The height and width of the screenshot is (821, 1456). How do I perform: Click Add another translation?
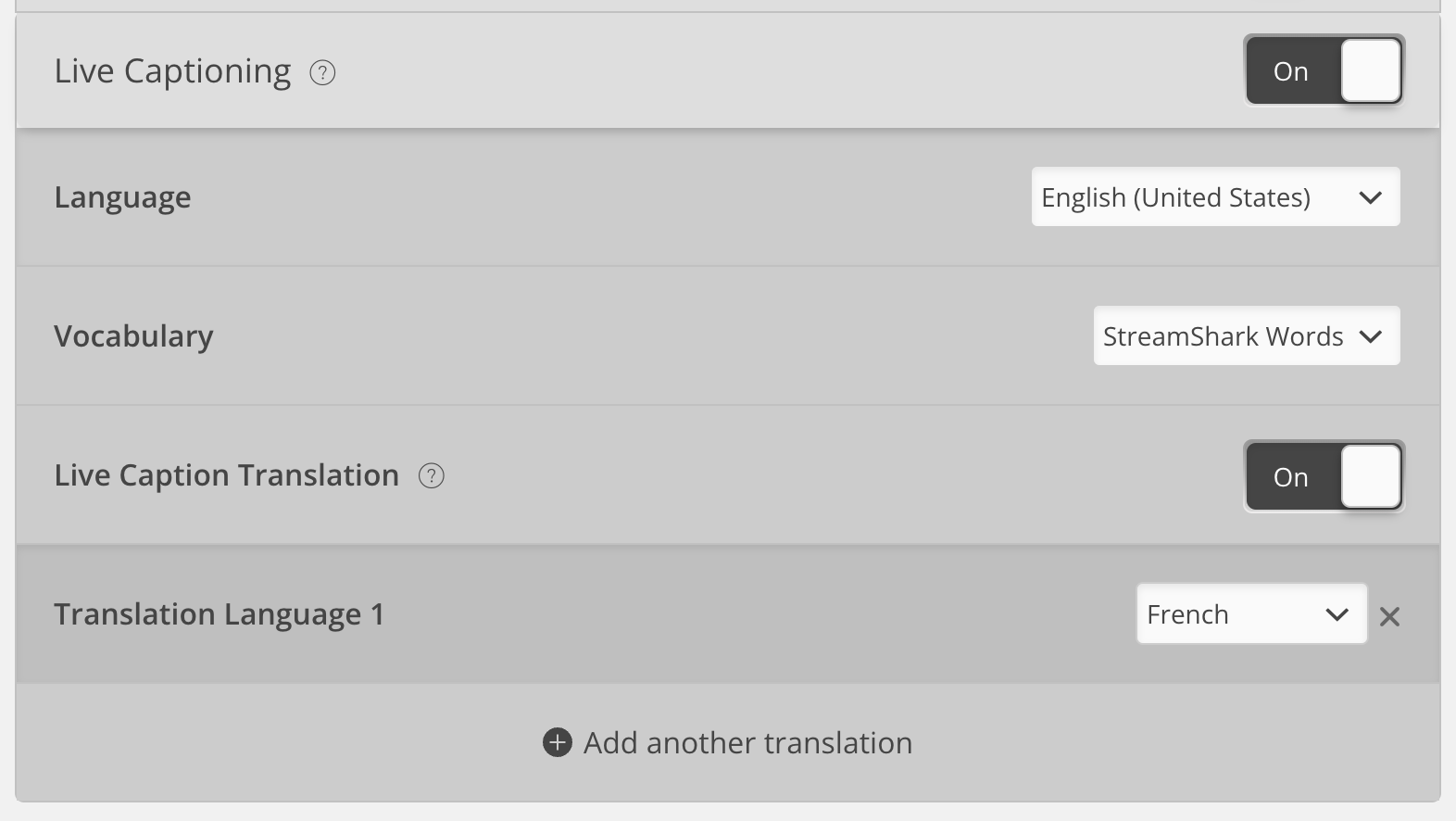[x=727, y=742]
